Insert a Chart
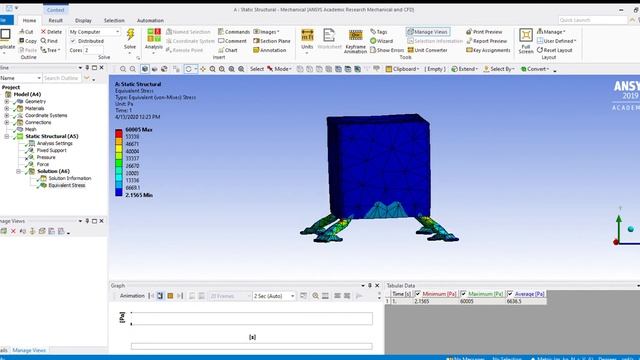Image resolution: width=640 pixels, height=360 pixels. [x=228, y=50]
